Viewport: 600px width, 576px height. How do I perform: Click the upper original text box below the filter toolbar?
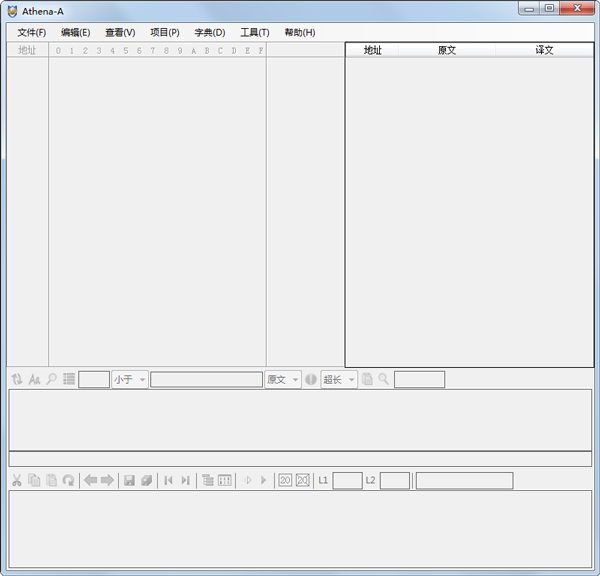[300, 420]
